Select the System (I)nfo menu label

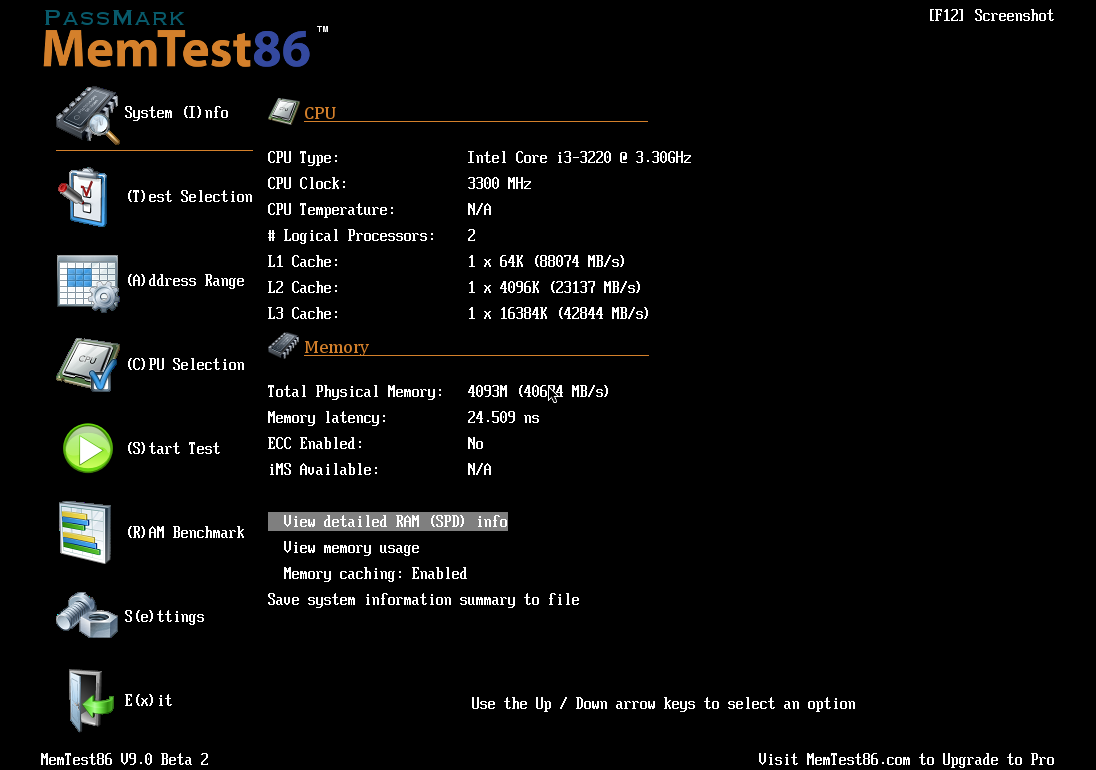pos(176,112)
